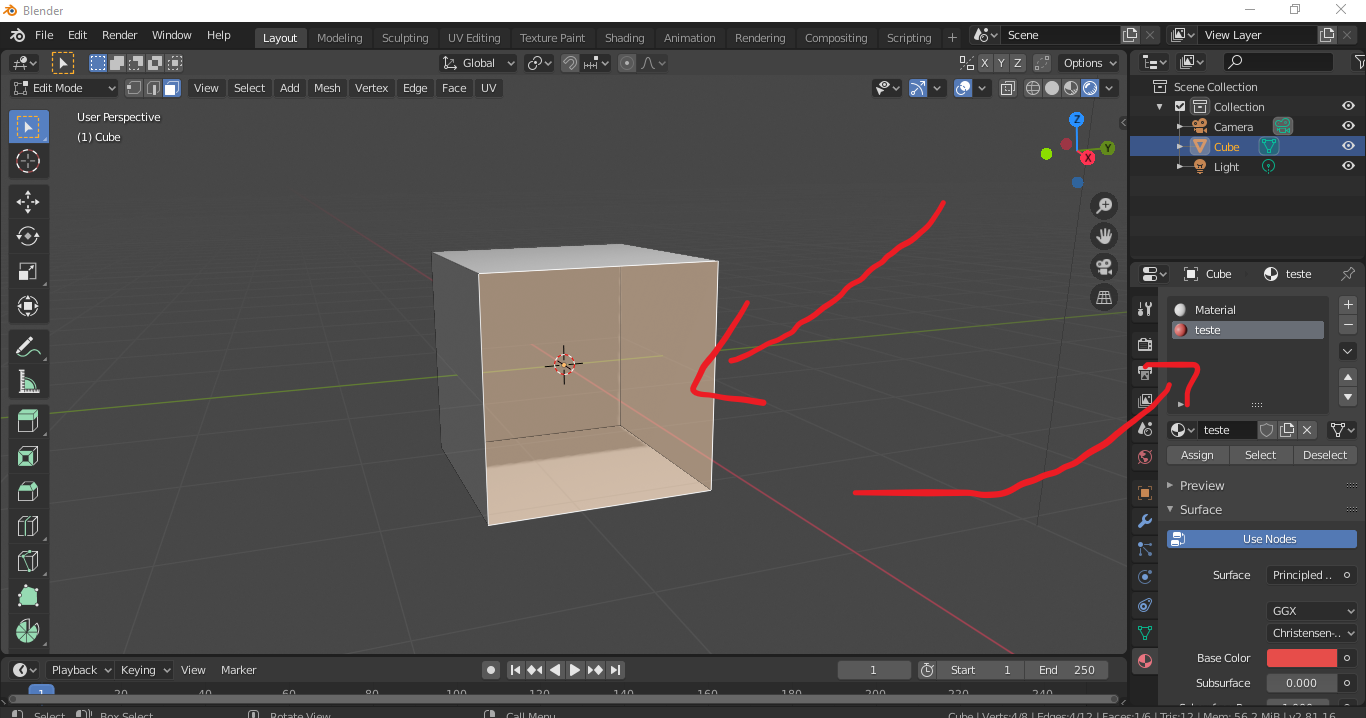The width and height of the screenshot is (1366, 718).
Task: Activate the Move tool in the toolbar
Action: [x=28, y=201]
